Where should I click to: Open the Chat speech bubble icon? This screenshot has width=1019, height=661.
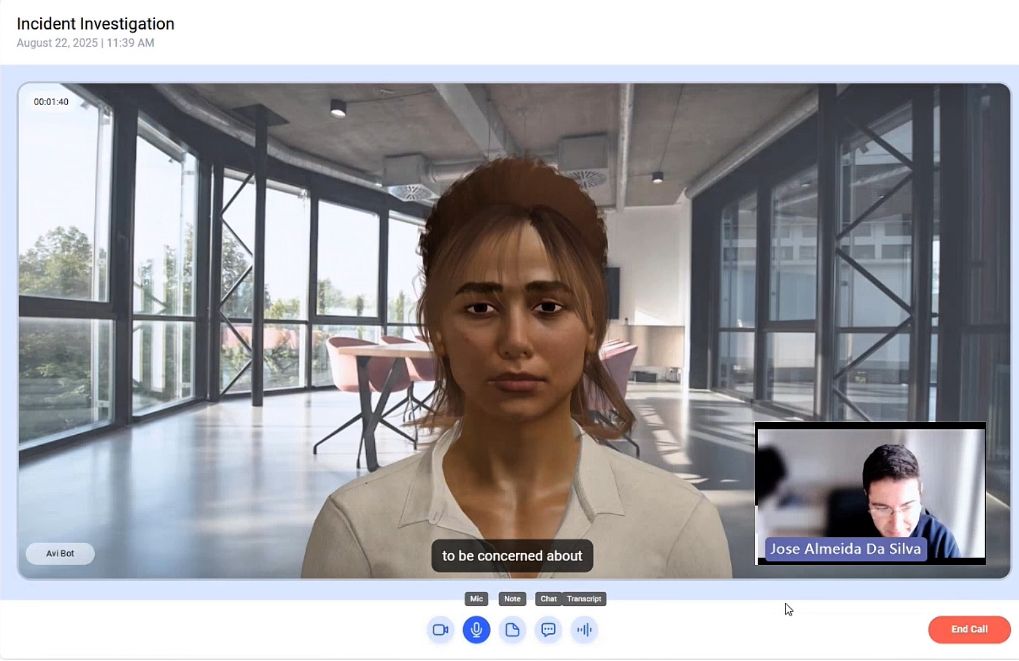[x=548, y=630]
